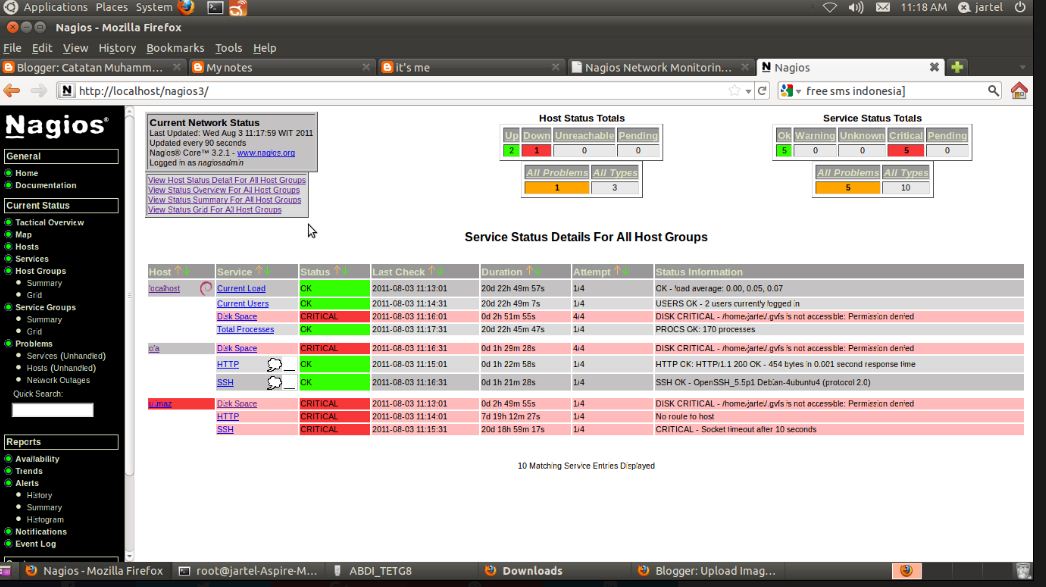Sort Status column descending with down arrow

coord(346,271)
